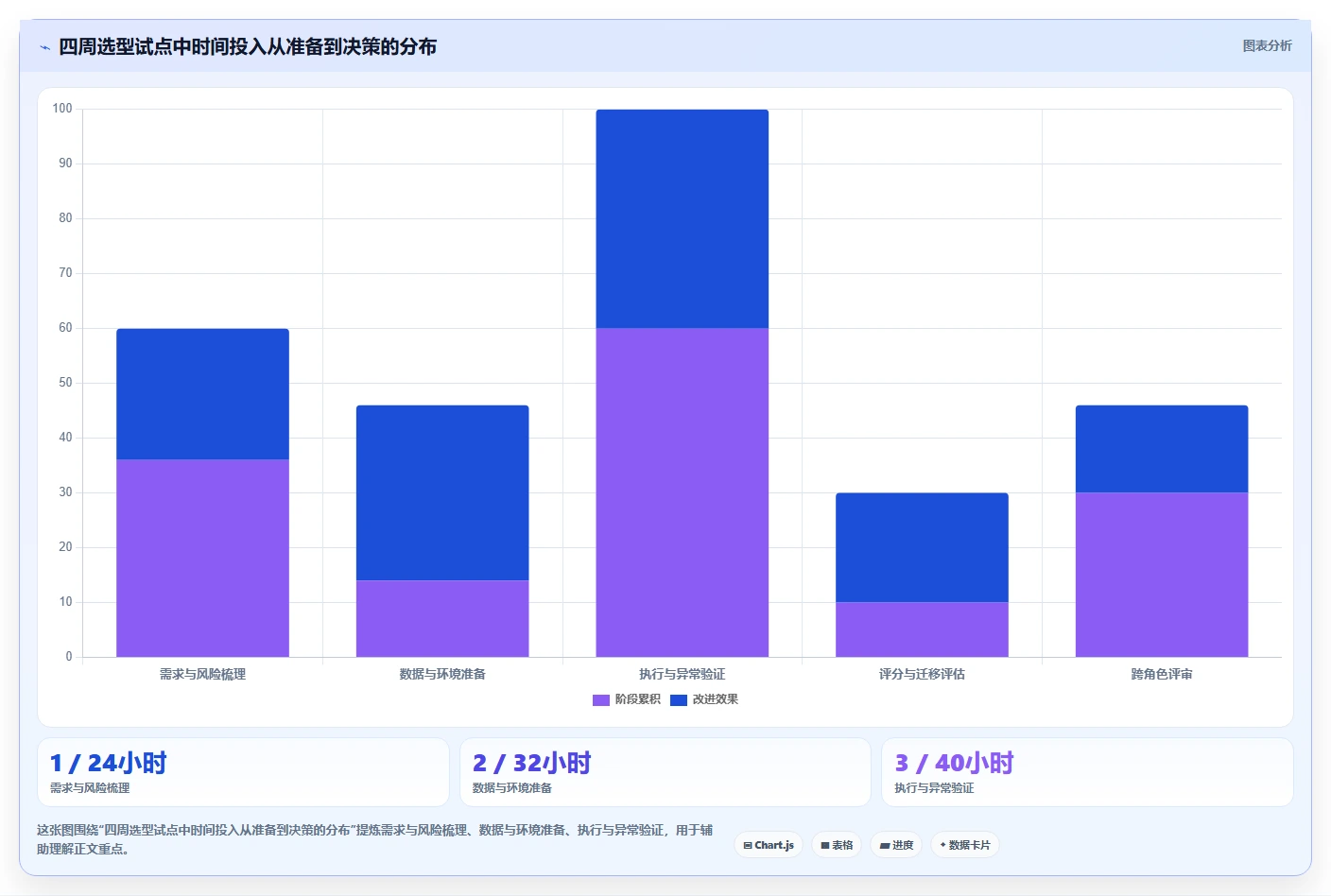
Task: Click the blue segment of 数据与环境准备 bar
Action: pyautogui.click(x=442, y=492)
